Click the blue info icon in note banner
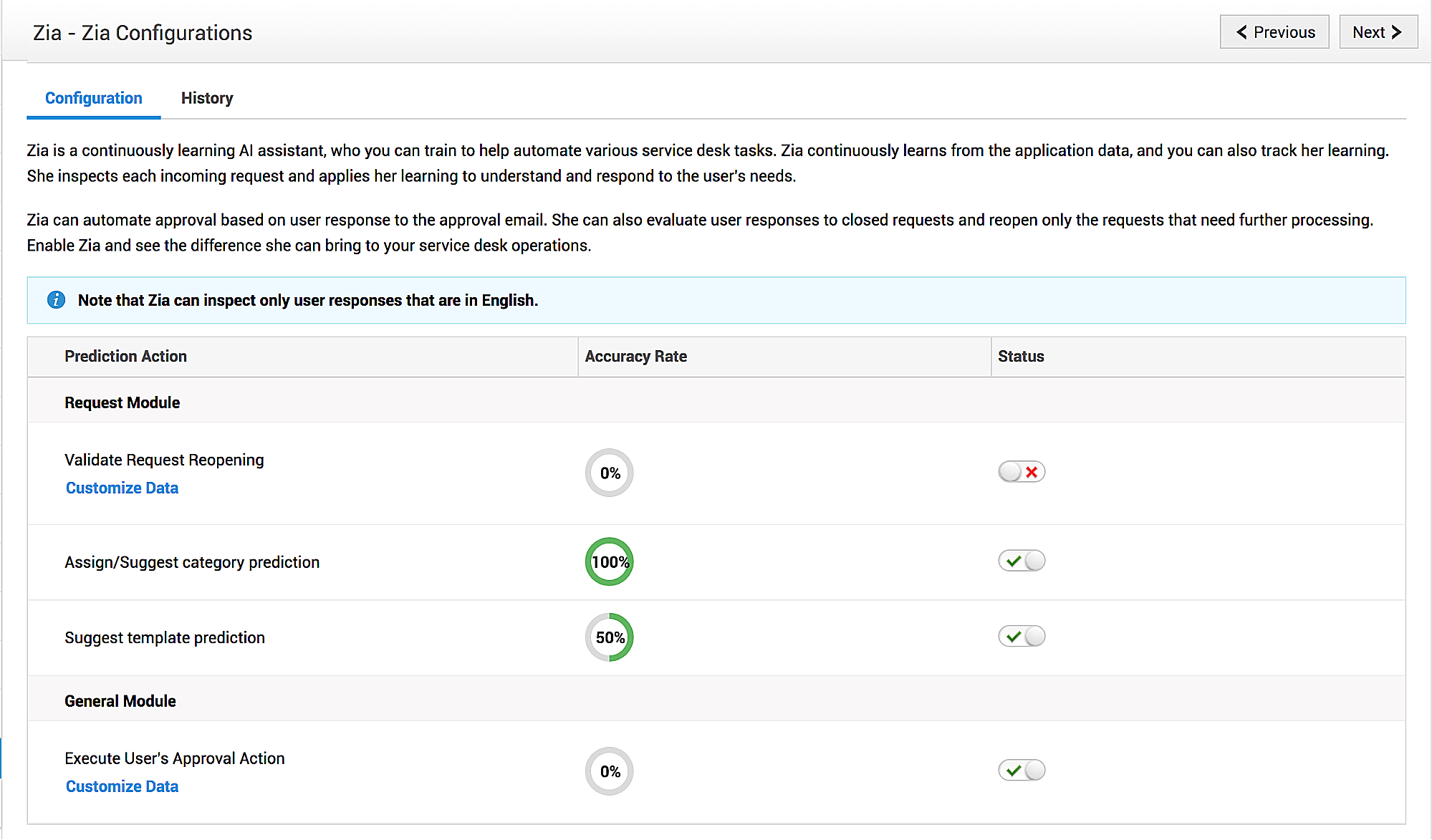The image size is (1432, 840). point(56,300)
